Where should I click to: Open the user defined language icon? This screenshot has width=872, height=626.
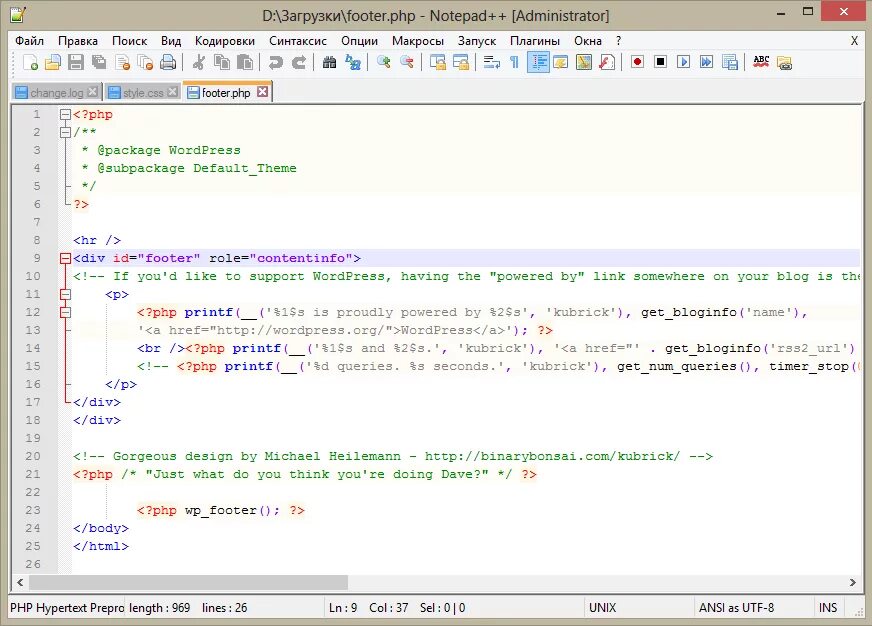click(561, 62)
